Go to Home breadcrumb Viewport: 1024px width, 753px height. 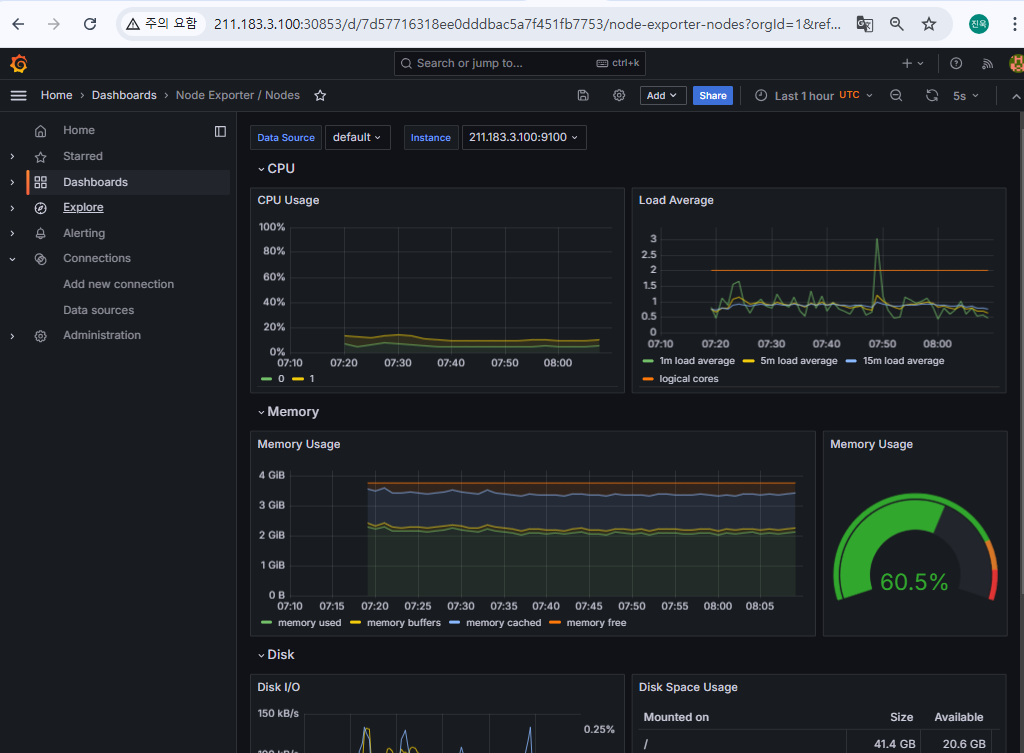click(x=56, y=95)
